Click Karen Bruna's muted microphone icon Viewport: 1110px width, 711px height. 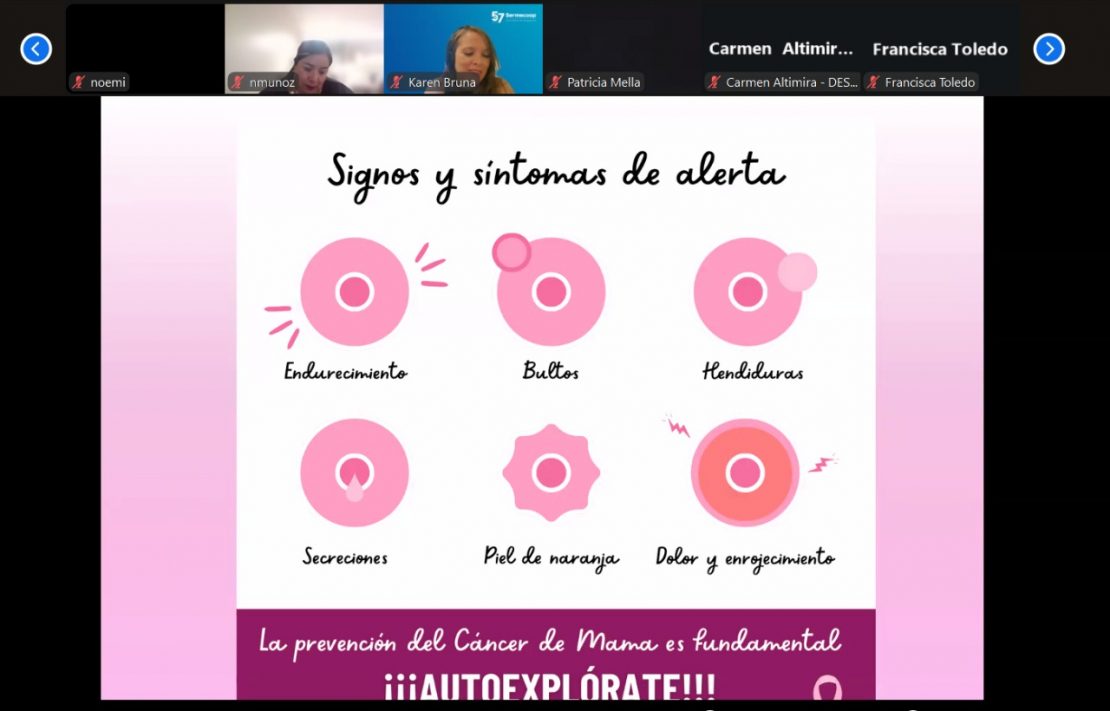pos(397,82)
